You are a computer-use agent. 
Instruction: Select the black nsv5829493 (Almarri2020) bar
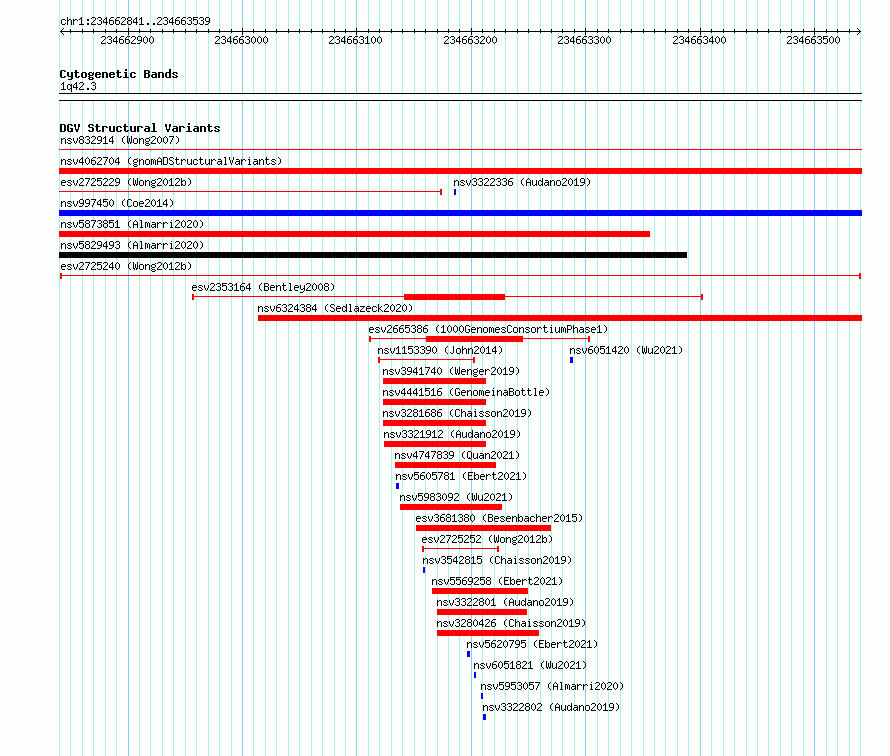pos(373,255)
